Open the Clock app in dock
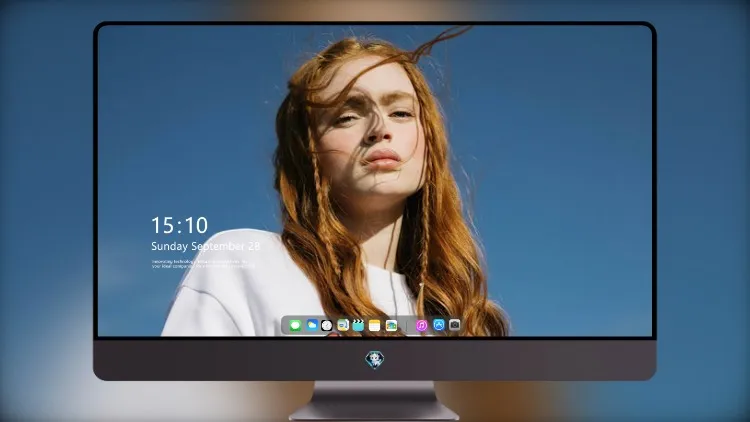This screenshot has width=750, height=422. pos(327,326)
